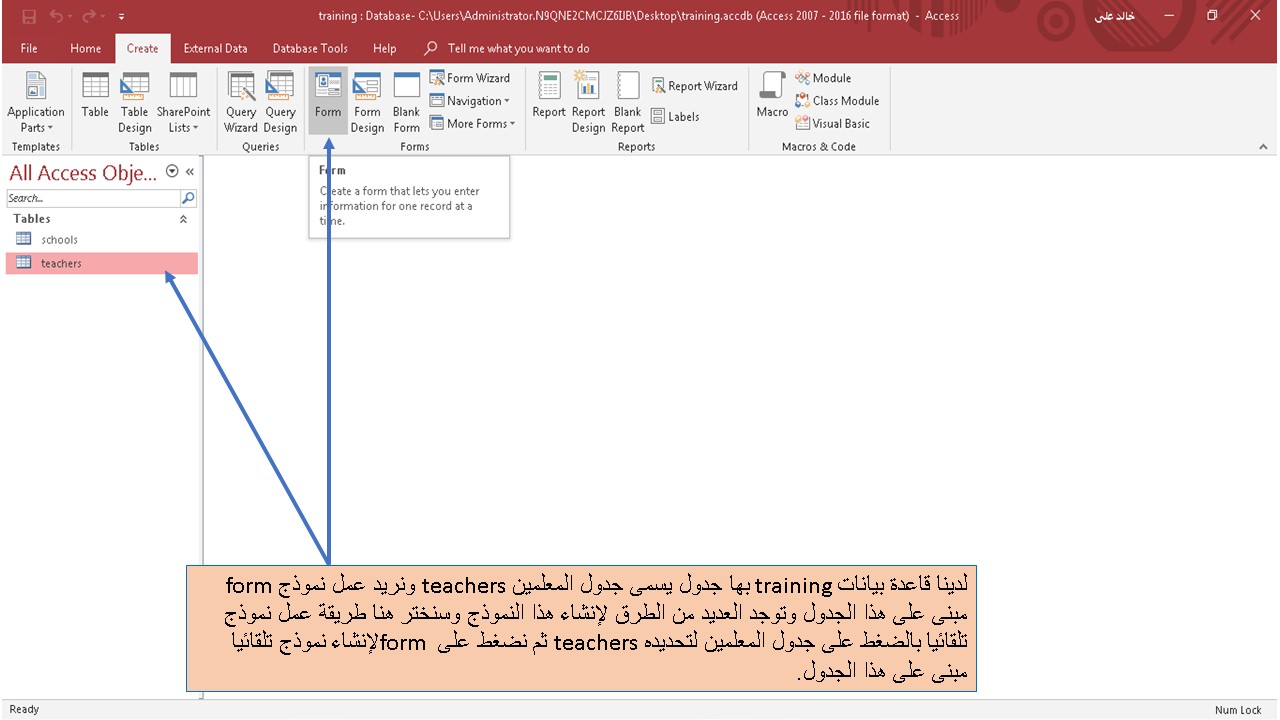Viewport: 1280px width, 720px height.
Task: Select the schools table
Action: [x=102, y=240]
